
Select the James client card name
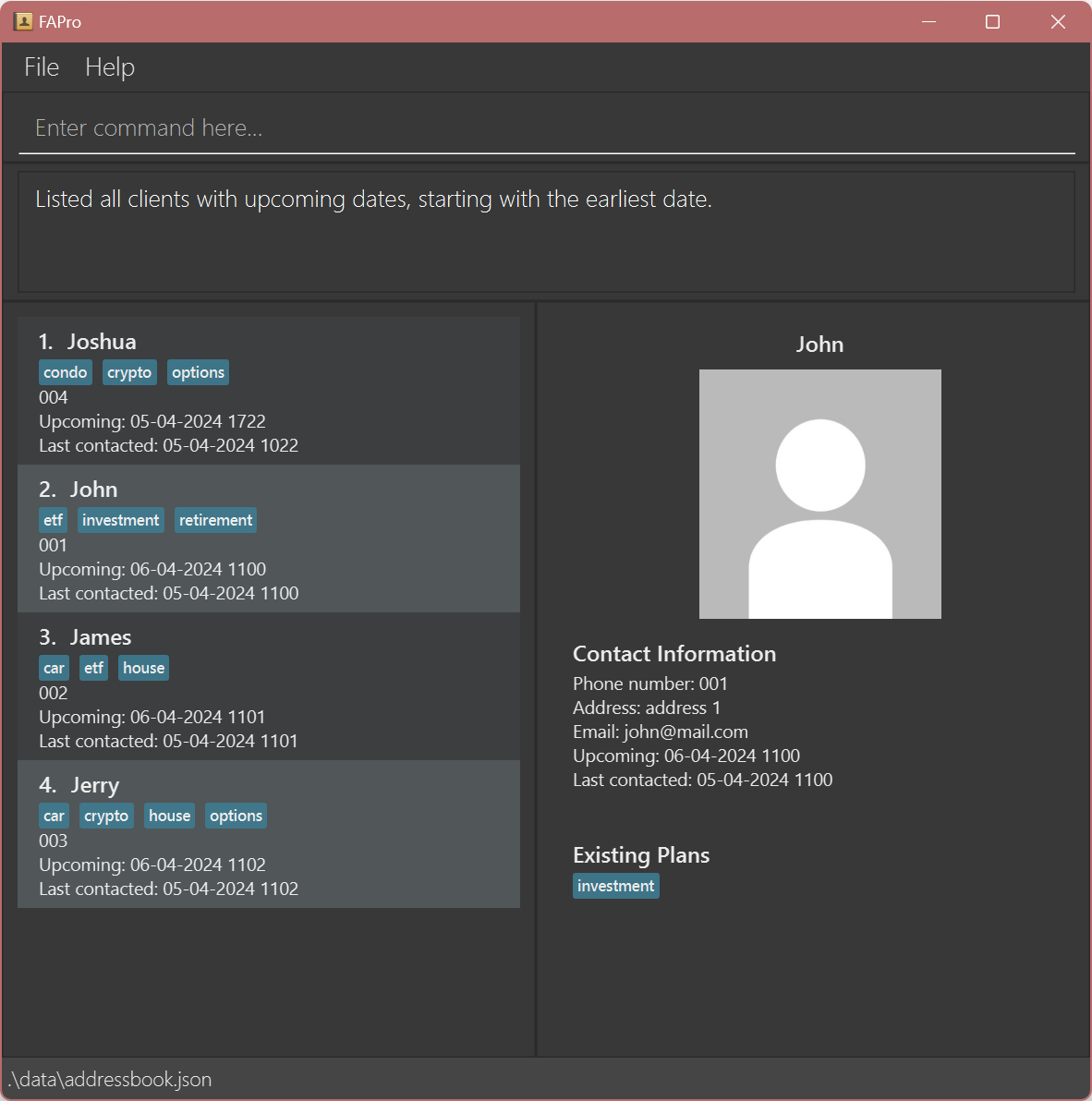pos(101,637)
